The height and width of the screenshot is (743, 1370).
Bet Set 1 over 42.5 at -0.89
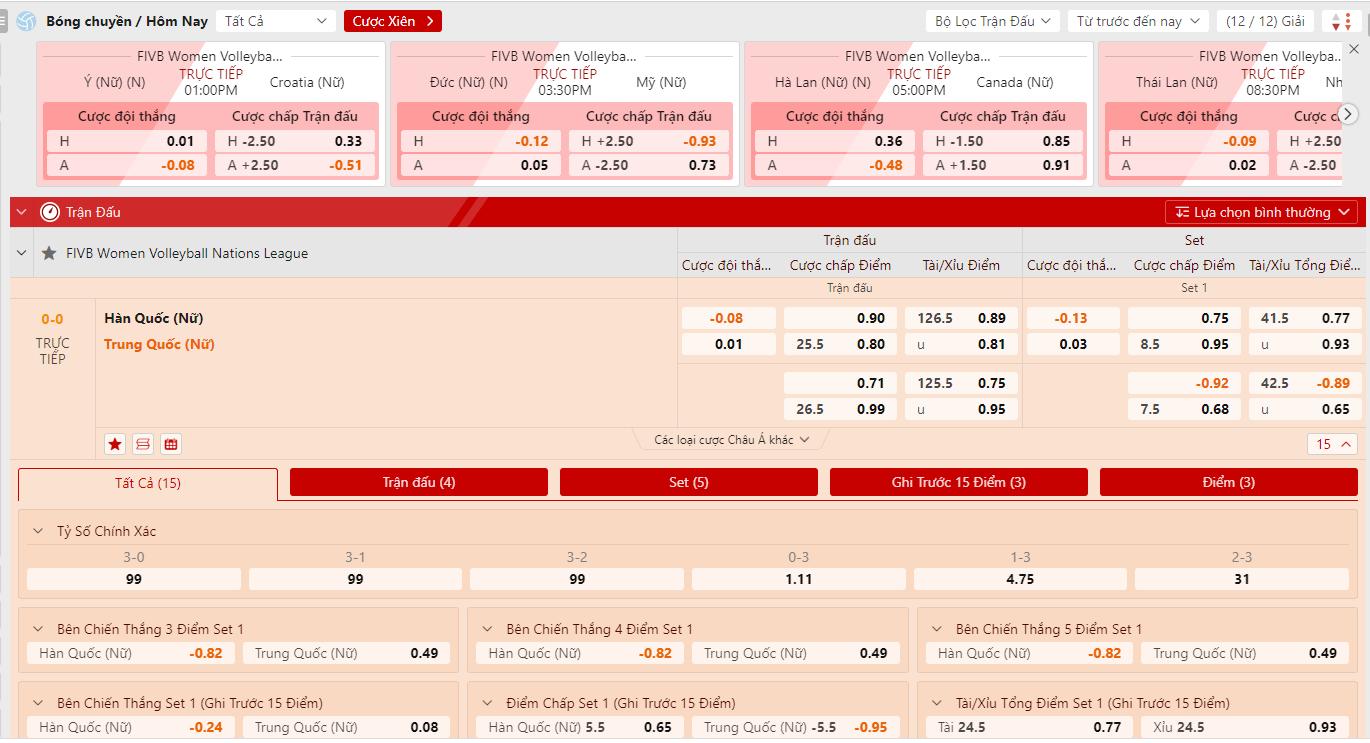[x=1305, y=383]
